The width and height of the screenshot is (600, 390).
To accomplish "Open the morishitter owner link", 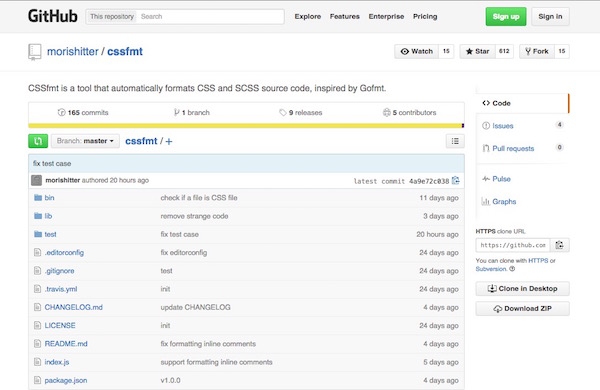I will coord(73,51).
